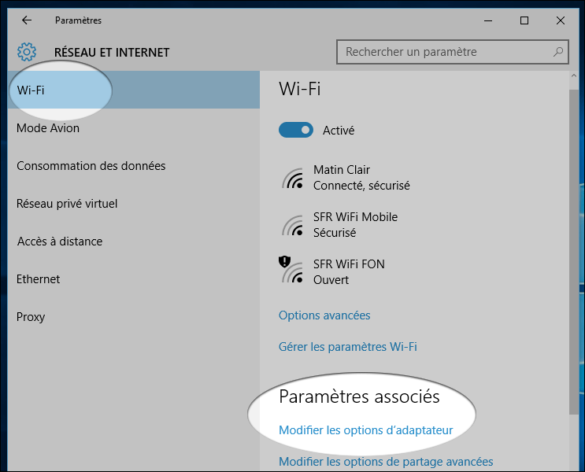Click the Matin Clair signal icon
585x472 pixels.
pos(292,178)
